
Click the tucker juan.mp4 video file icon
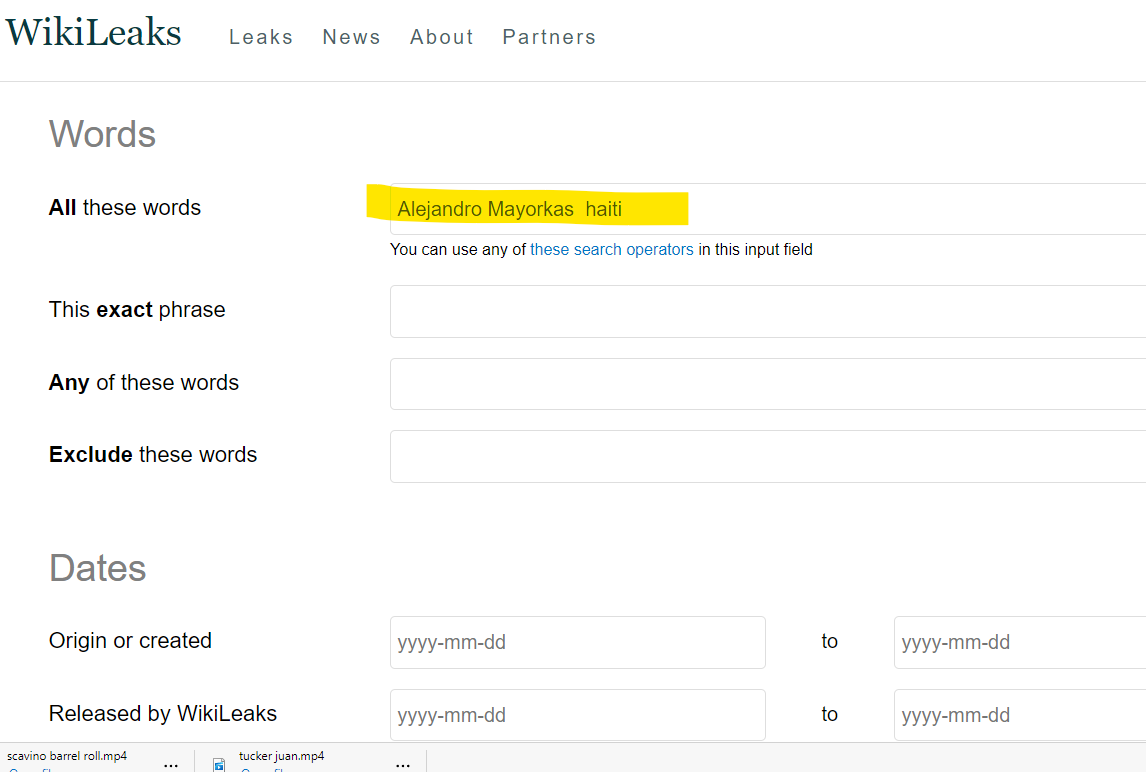pos(219,765)
